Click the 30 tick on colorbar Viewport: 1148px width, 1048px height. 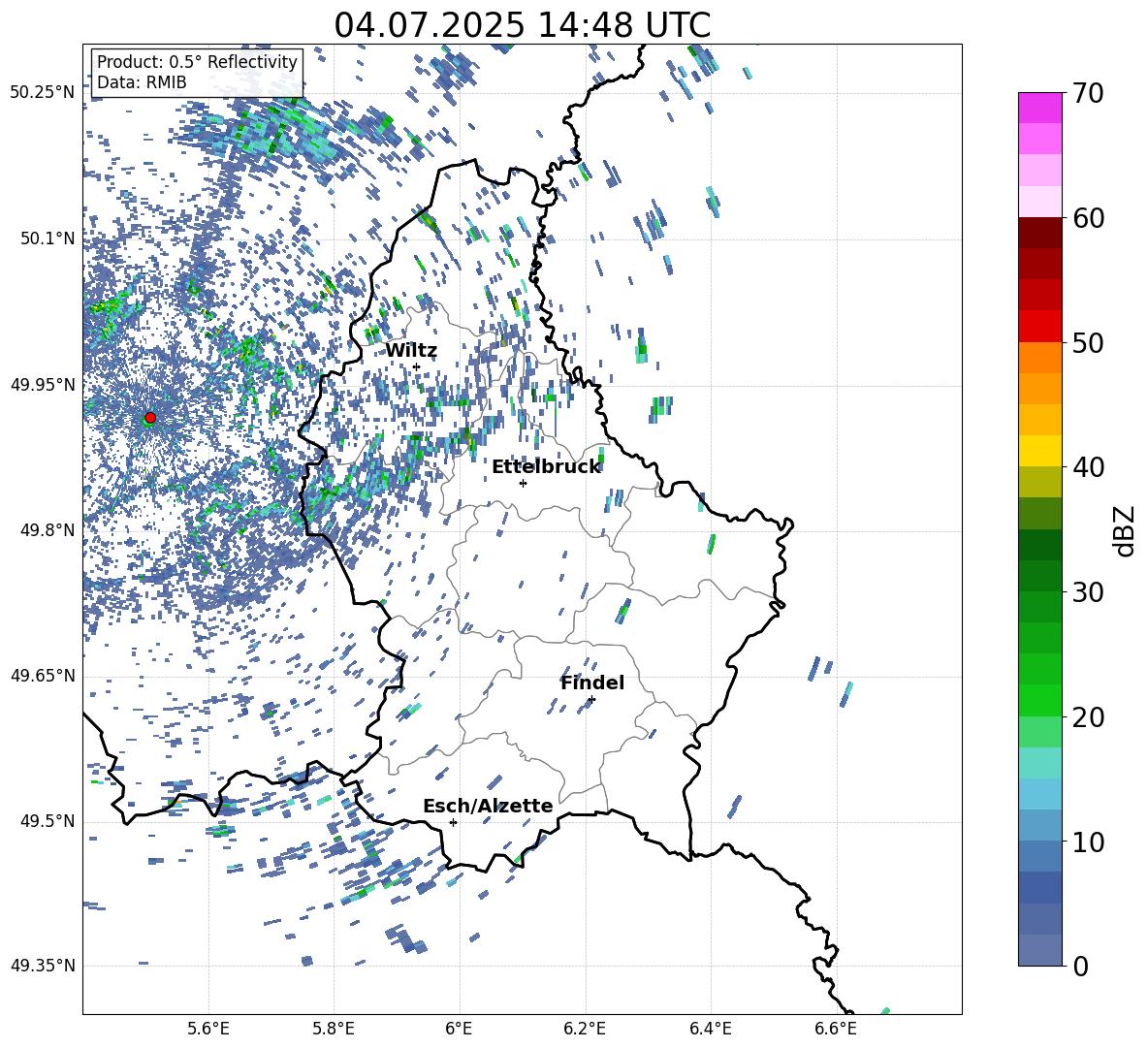click(1088, 592)
